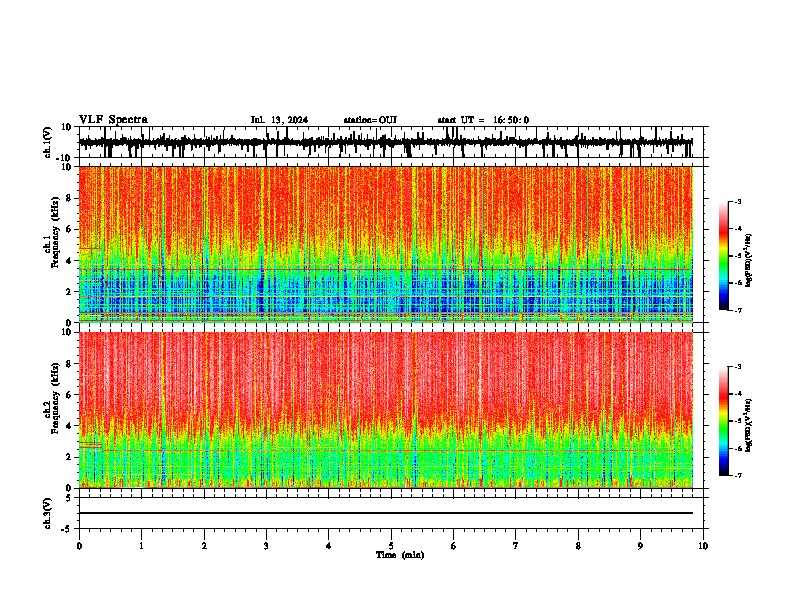Click the "-7" label on ch.2 colorbar

[x=738, y=475]
